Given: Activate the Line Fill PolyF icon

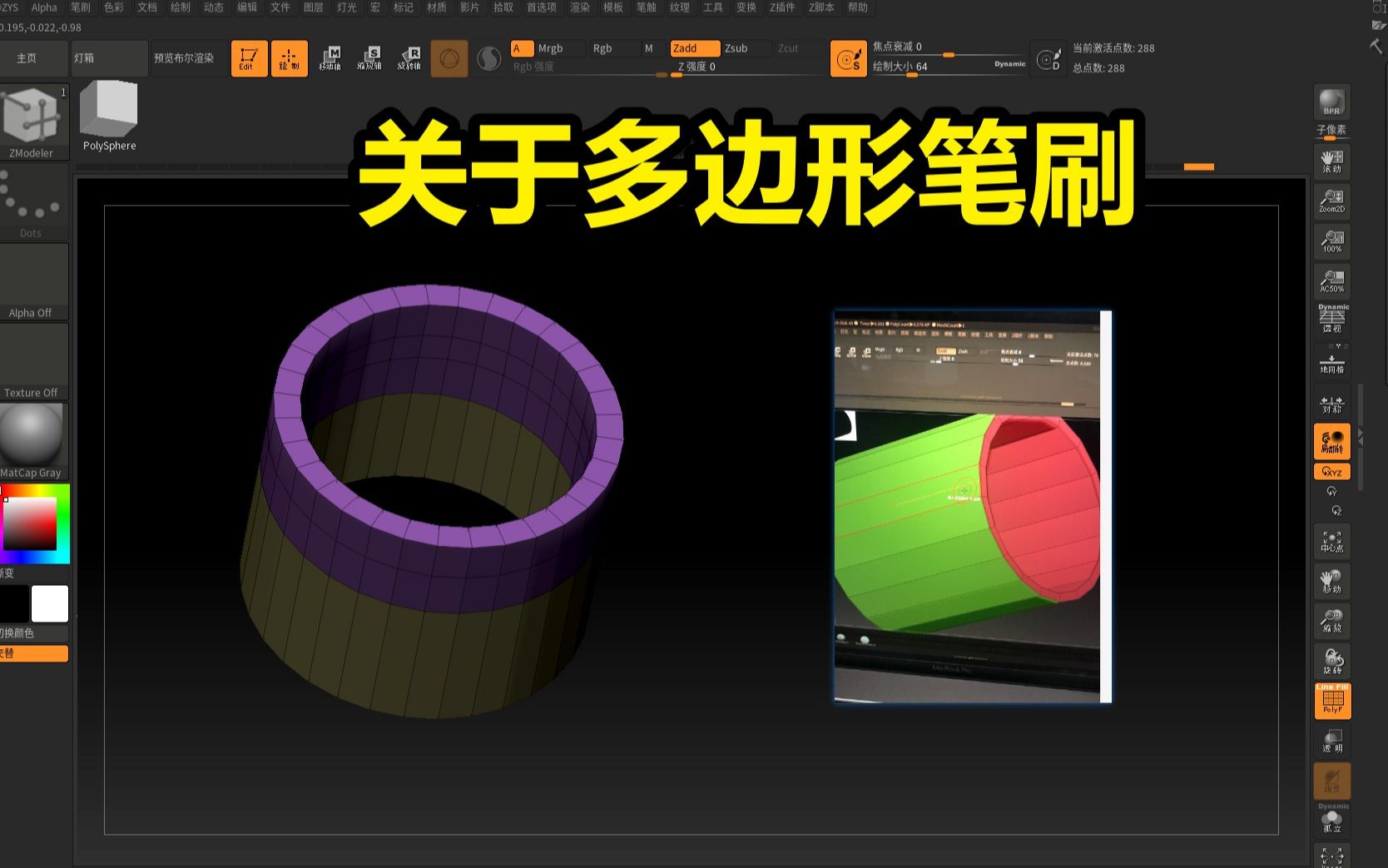Looking at the screenshot, I should click(x=1331, y=700).
